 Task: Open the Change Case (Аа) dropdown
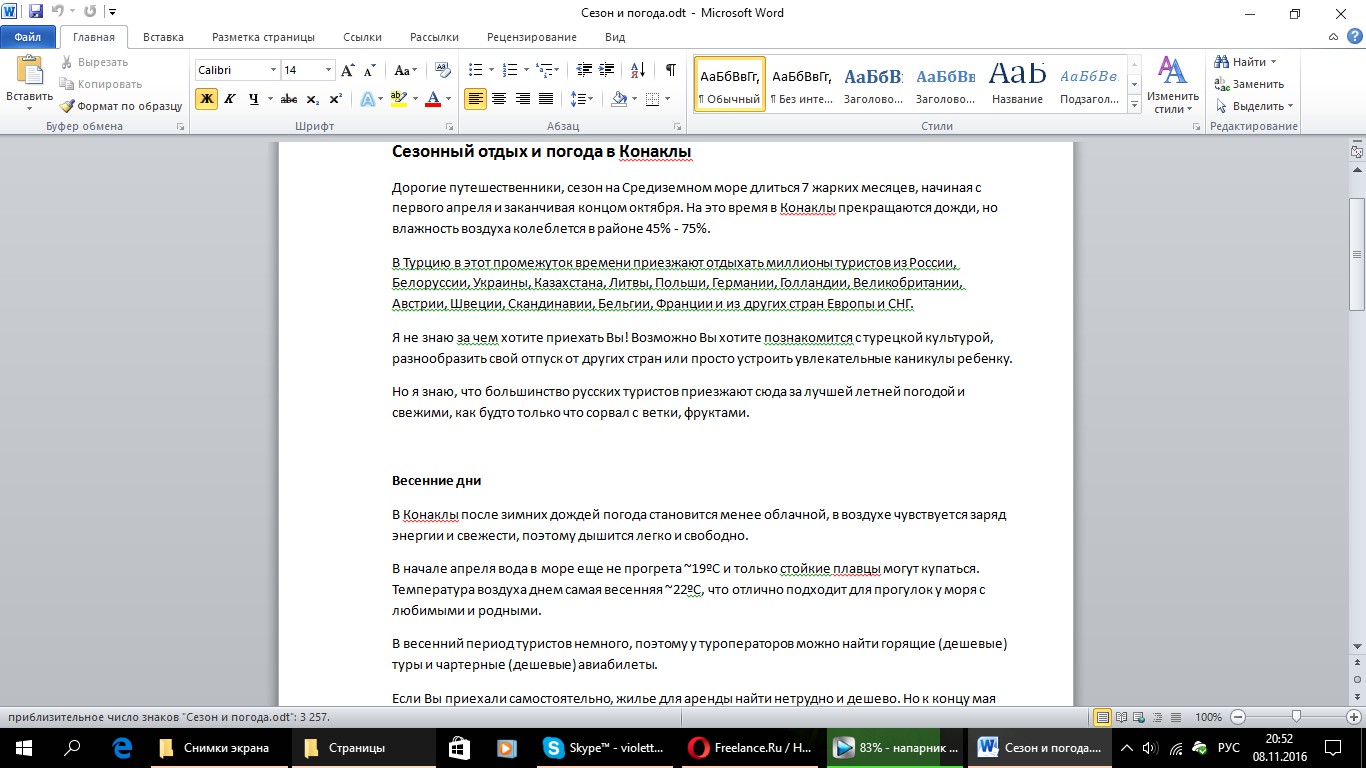pos(405,70)
